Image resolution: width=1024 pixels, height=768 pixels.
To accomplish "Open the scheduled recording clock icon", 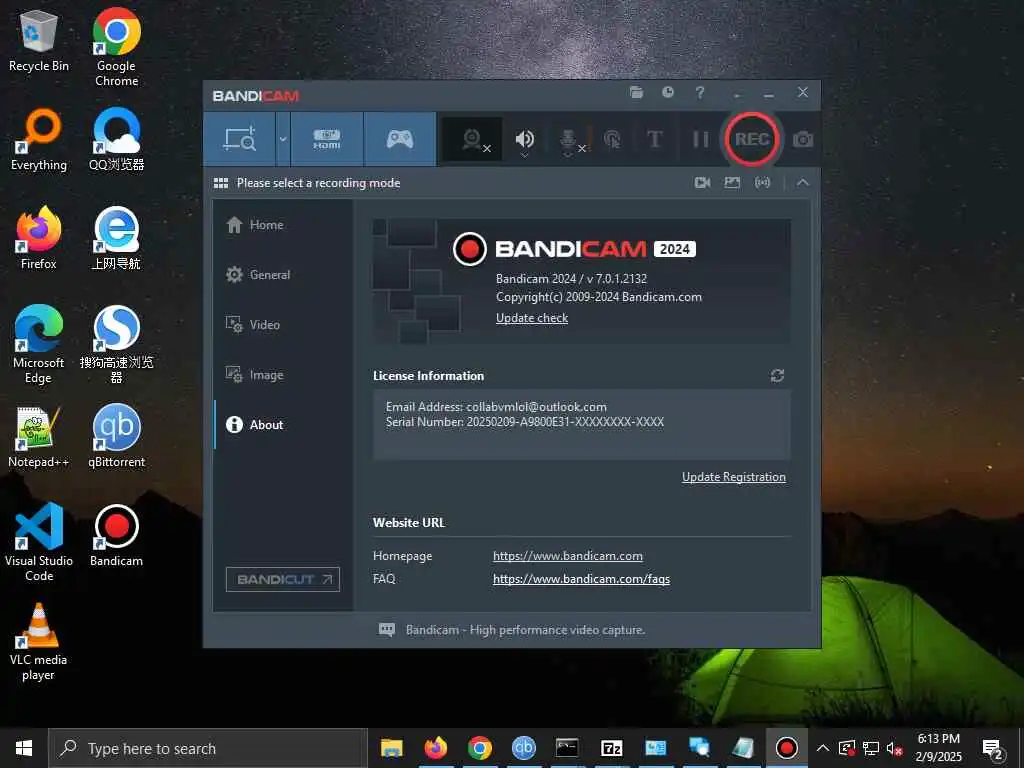I will 667,92.
